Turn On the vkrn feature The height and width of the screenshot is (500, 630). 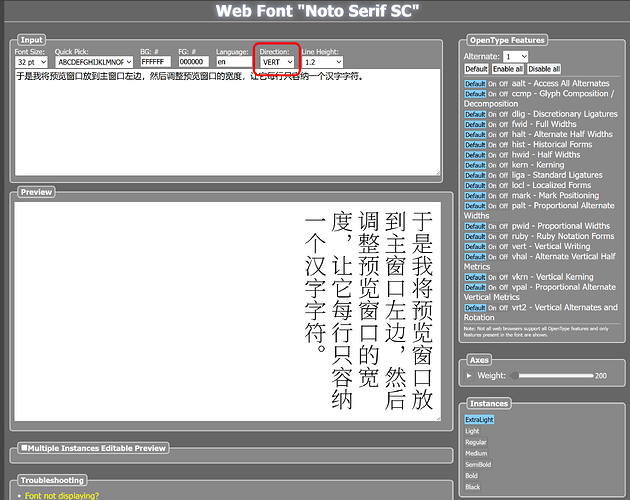[492, 277]
